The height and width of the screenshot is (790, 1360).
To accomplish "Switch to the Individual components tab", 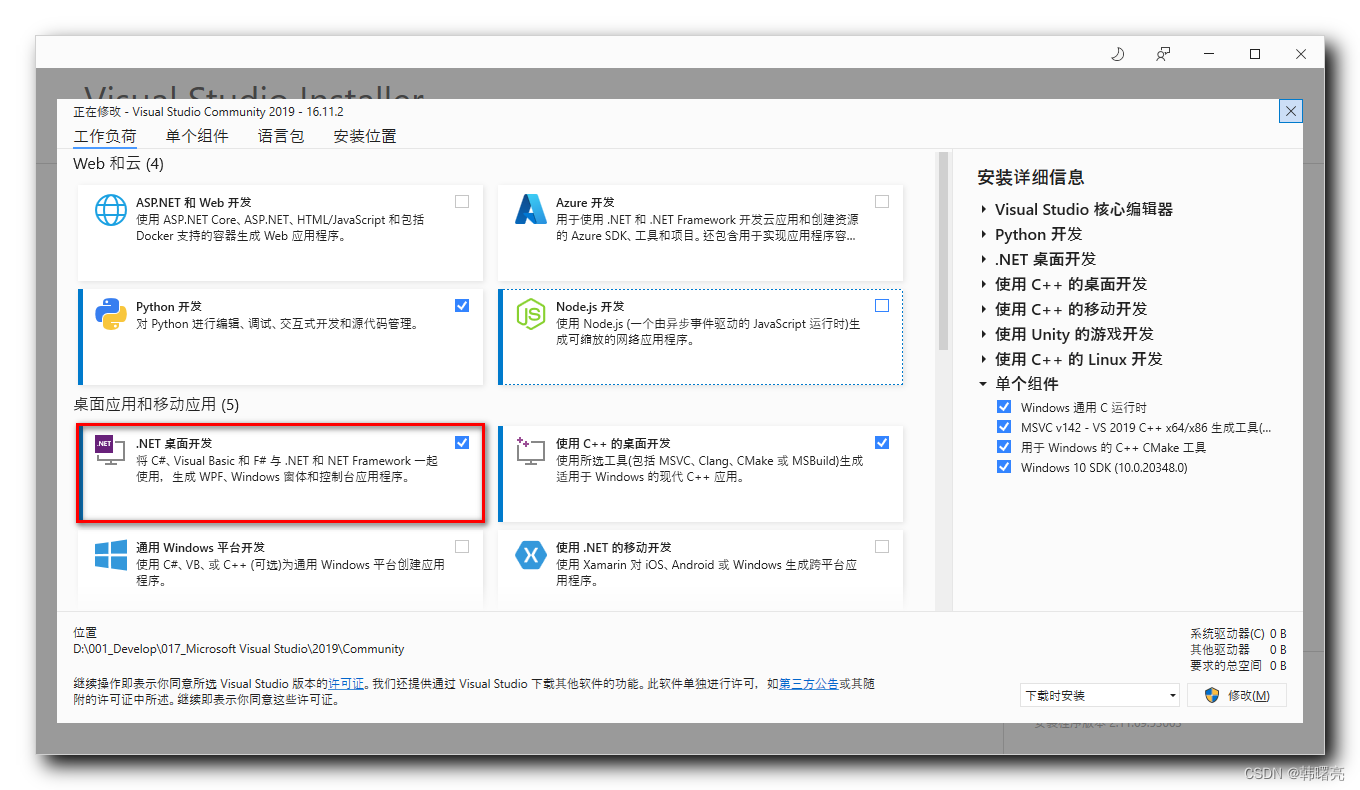I will (x=197, y=136).
